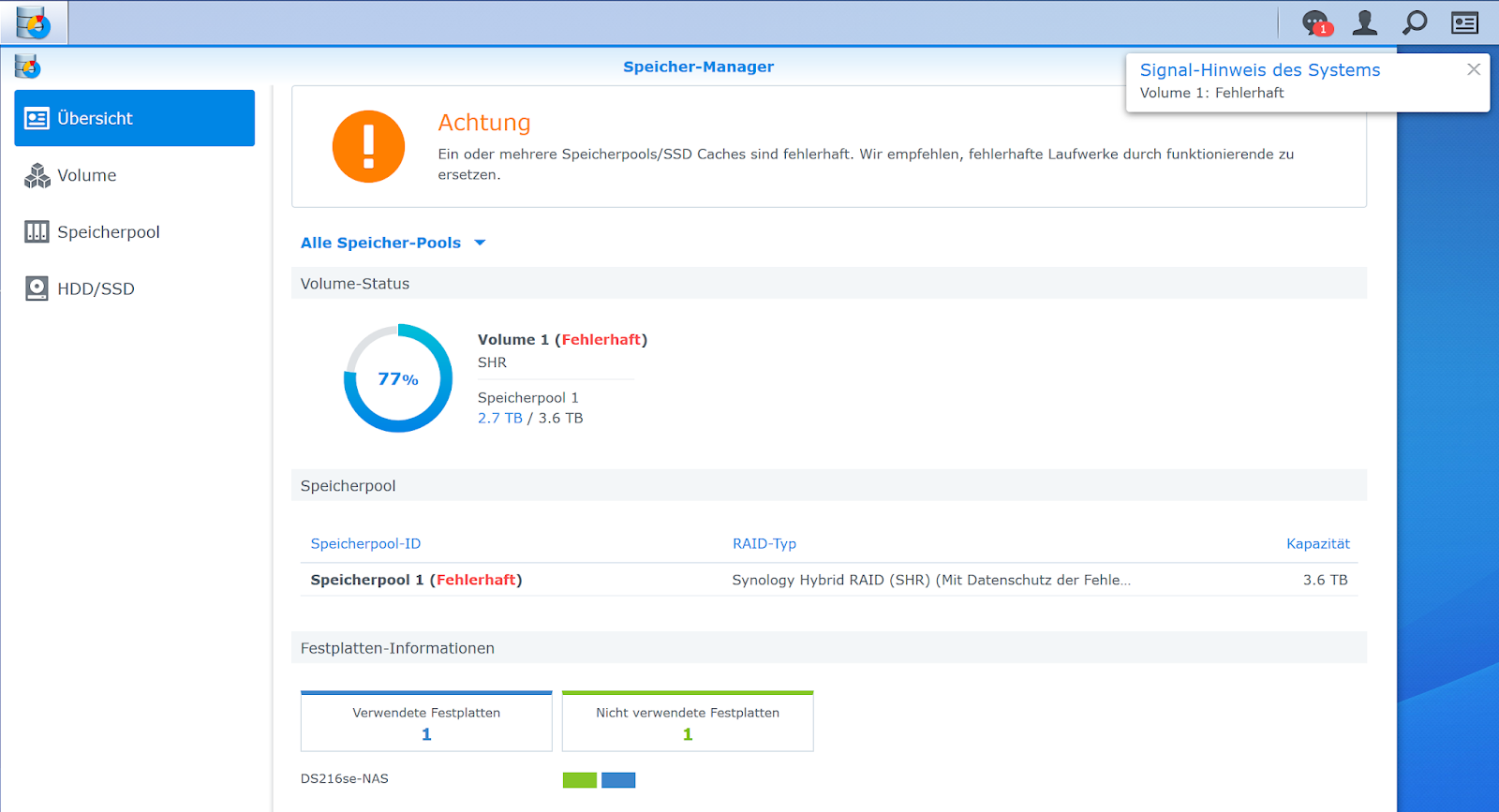Switch to the Volume tab
Viewport: 1499px width, 812px height.
point(135,175)
